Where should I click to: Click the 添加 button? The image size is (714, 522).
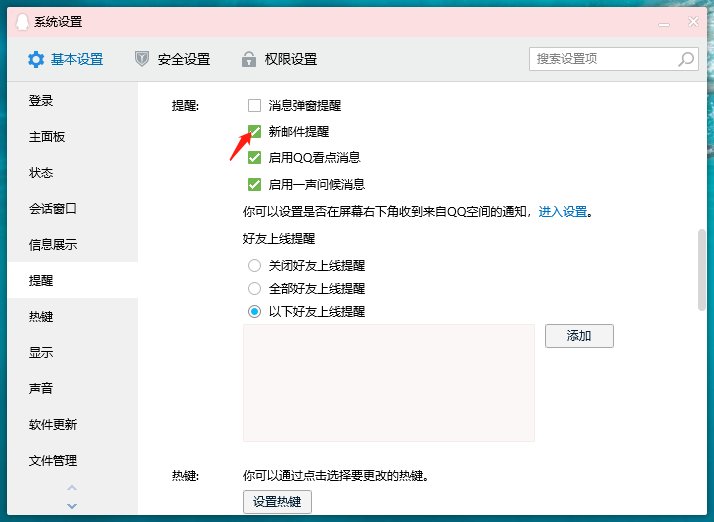pos(579,336)
